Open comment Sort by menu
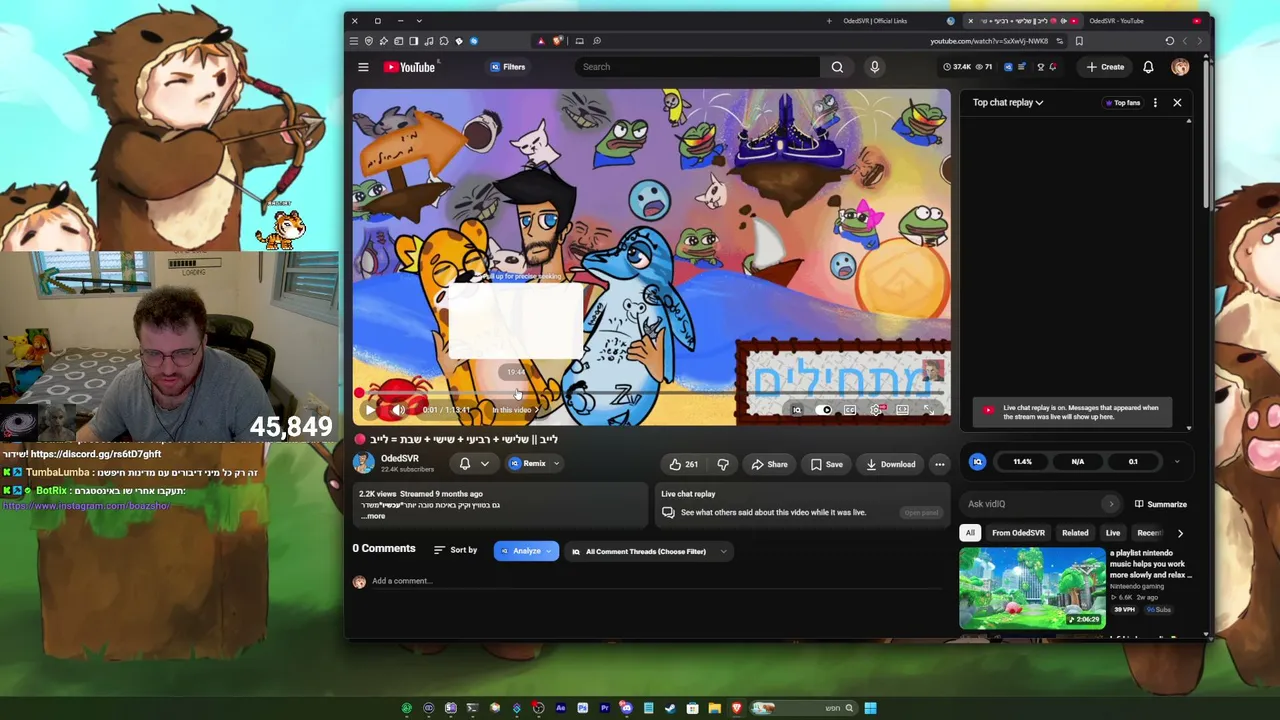Screen dimensions: 1280x720 pyautogui.click(x=456, y=550)
